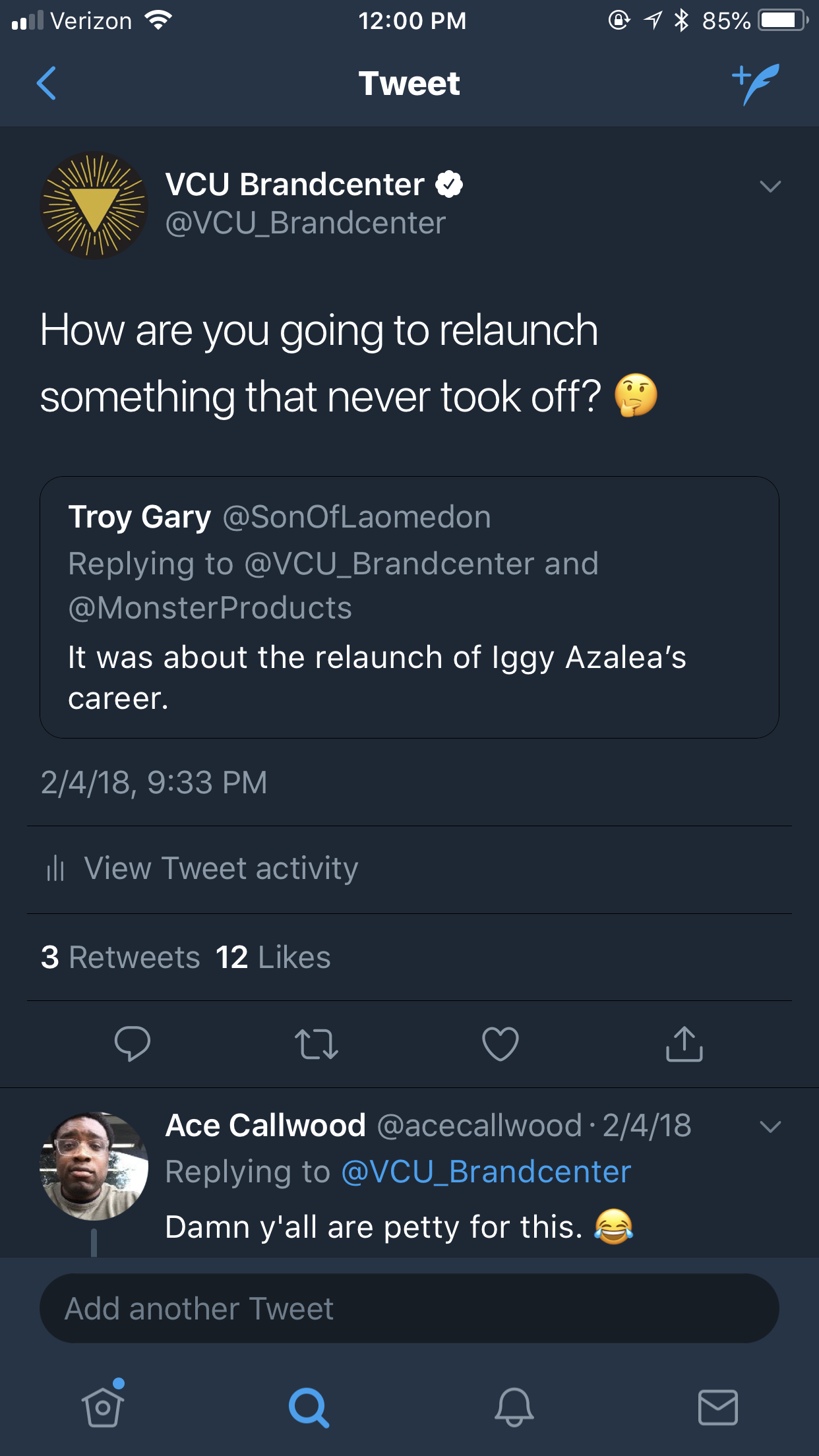Viewport: 819px width, 1456px height.
Task: Open the Notifications bell tab
Action: point(514,1407)
